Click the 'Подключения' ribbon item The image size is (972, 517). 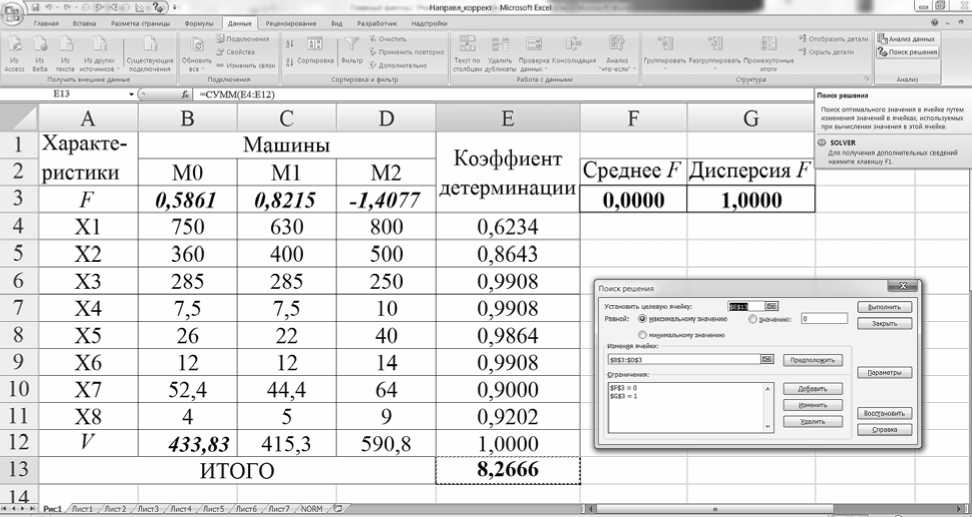click(242, 38)
